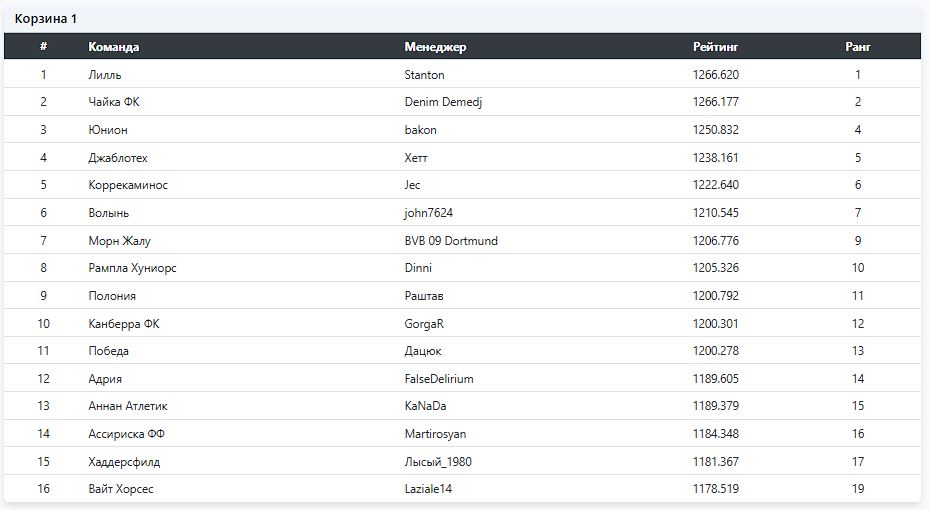Click manager Лысый_1980
Viewport: 929px width, 510px height.
tap(438, 461)
